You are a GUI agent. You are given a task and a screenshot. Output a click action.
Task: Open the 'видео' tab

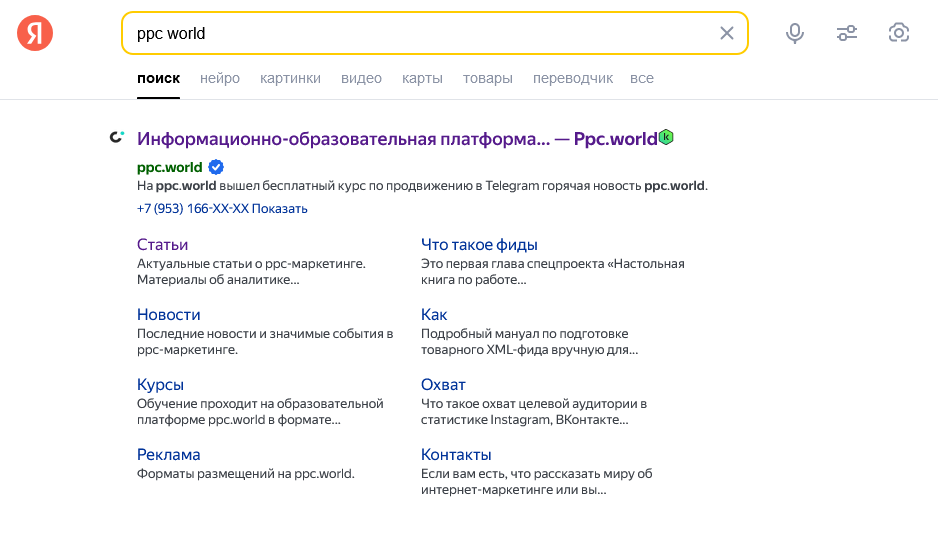pos(361,78)
